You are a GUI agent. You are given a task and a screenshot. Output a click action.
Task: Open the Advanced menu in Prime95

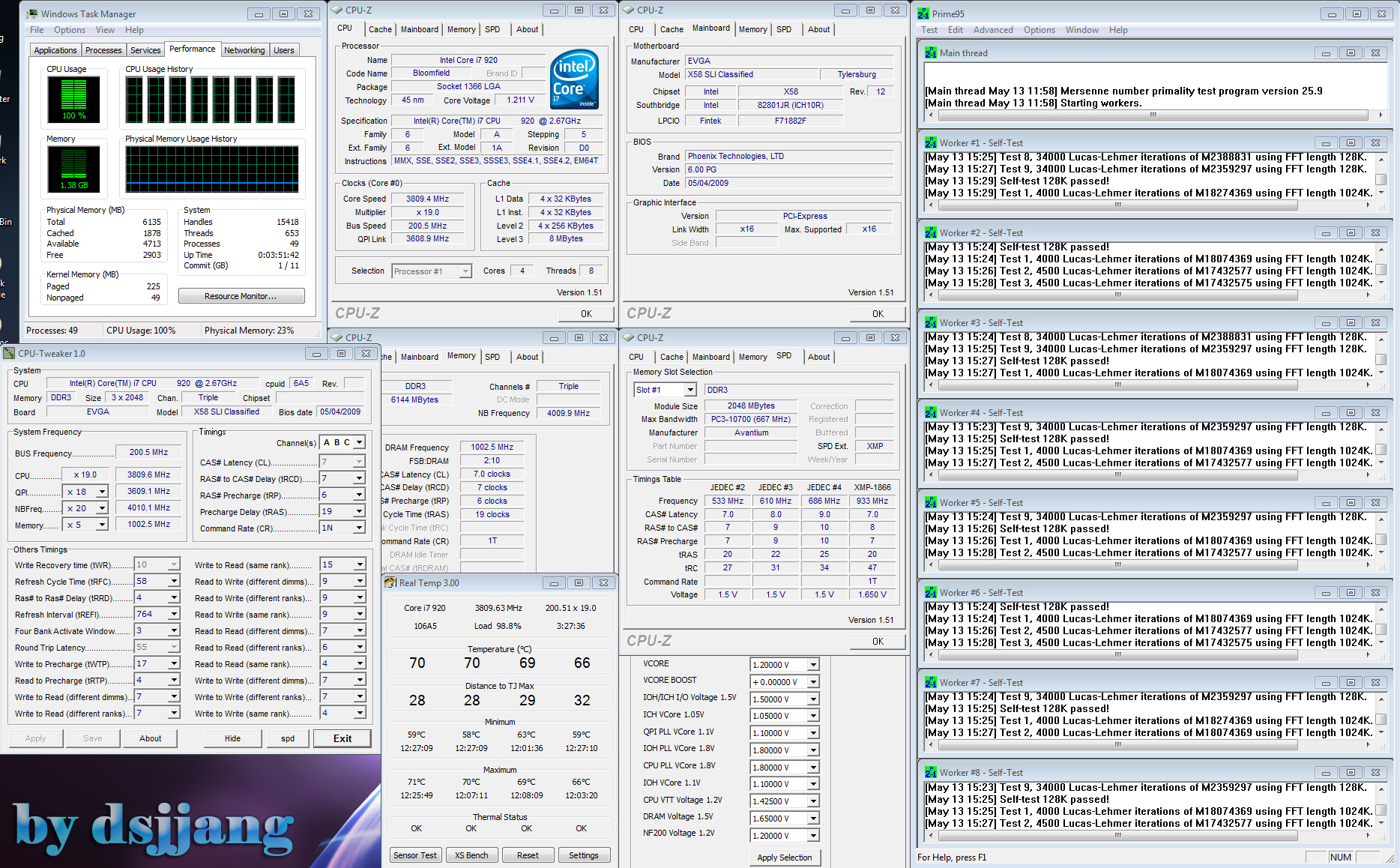click(992, 30)
